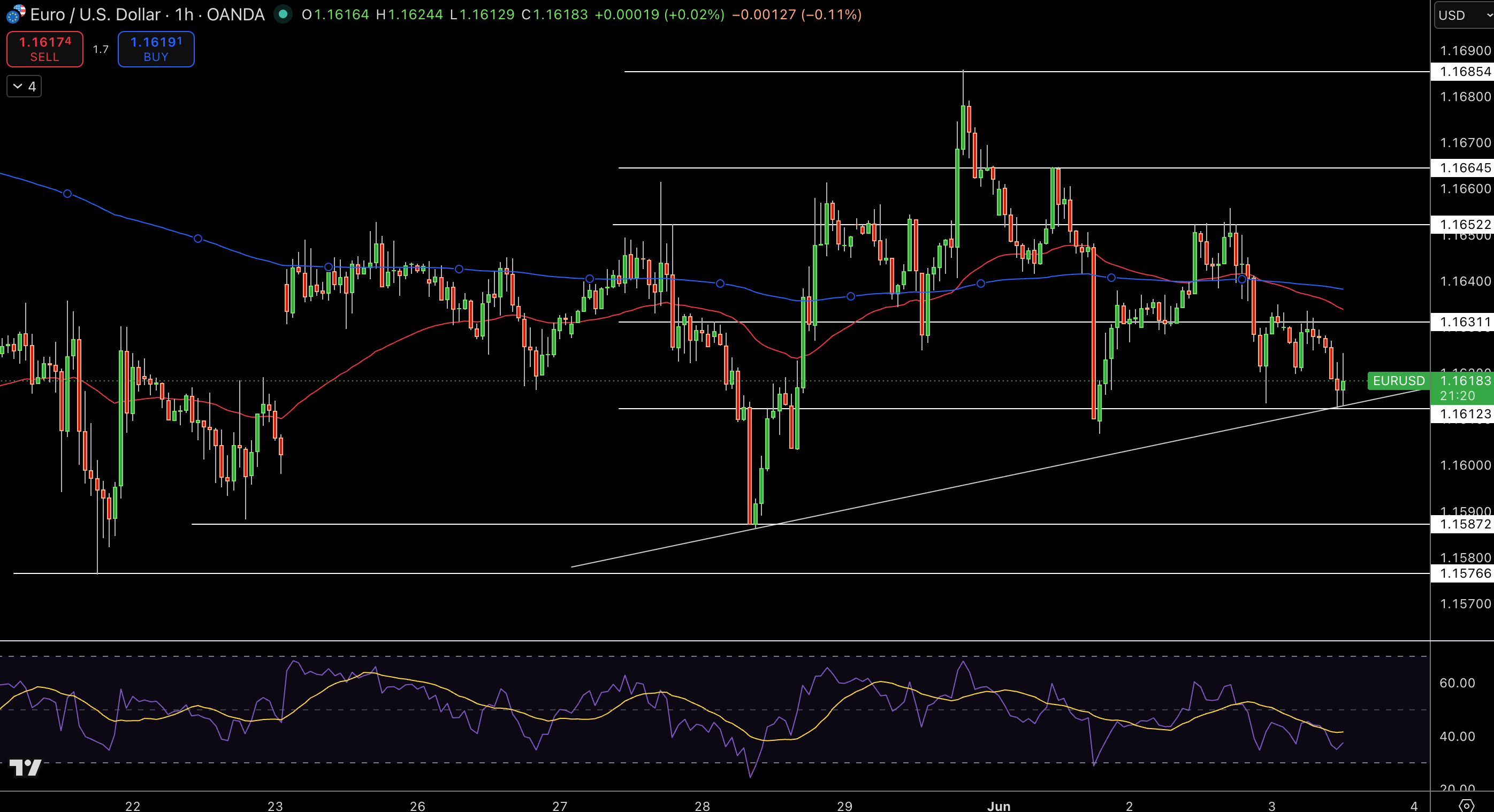Click the OHLC close value C1.16183

(x=554, y=14)
